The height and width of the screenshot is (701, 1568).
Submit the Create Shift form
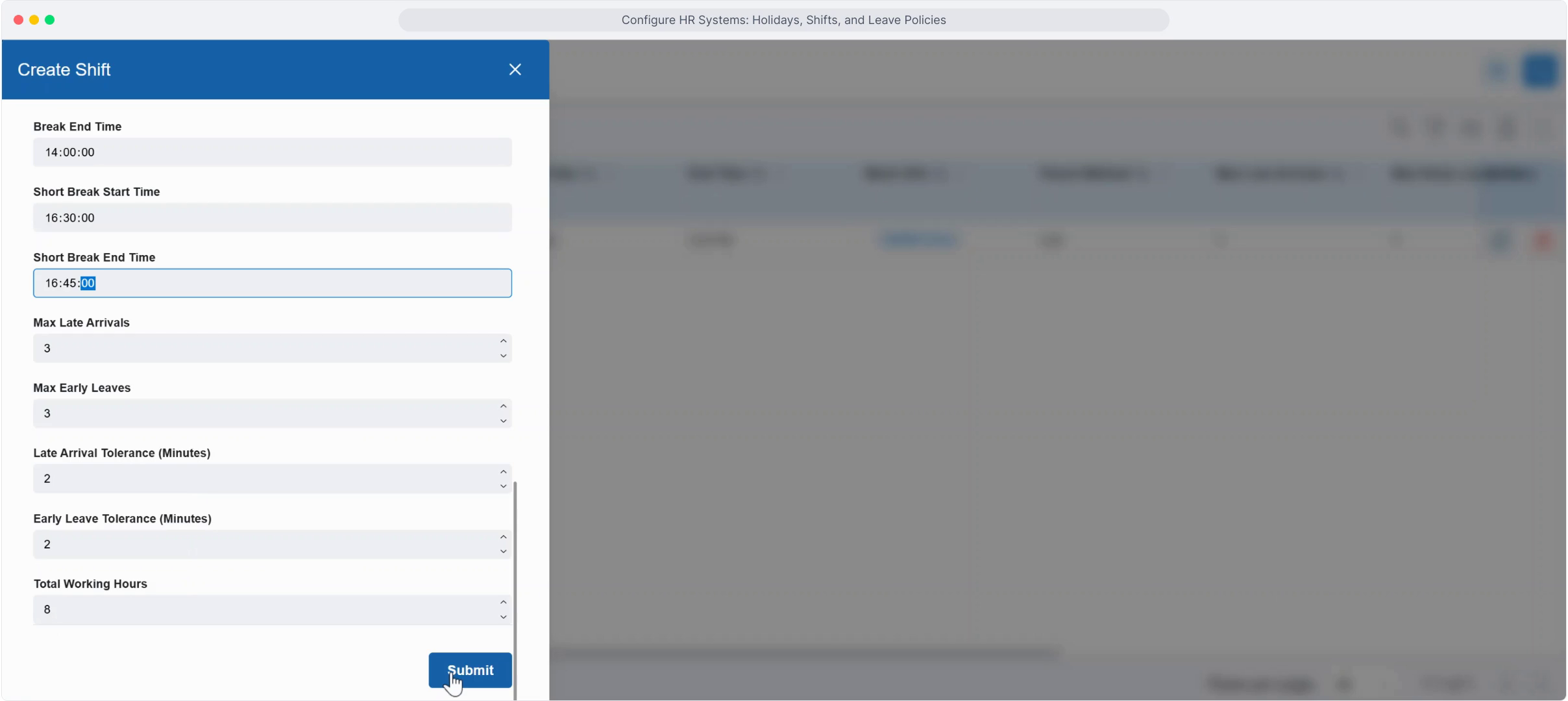pyautogui.click(x=470, y=670)
